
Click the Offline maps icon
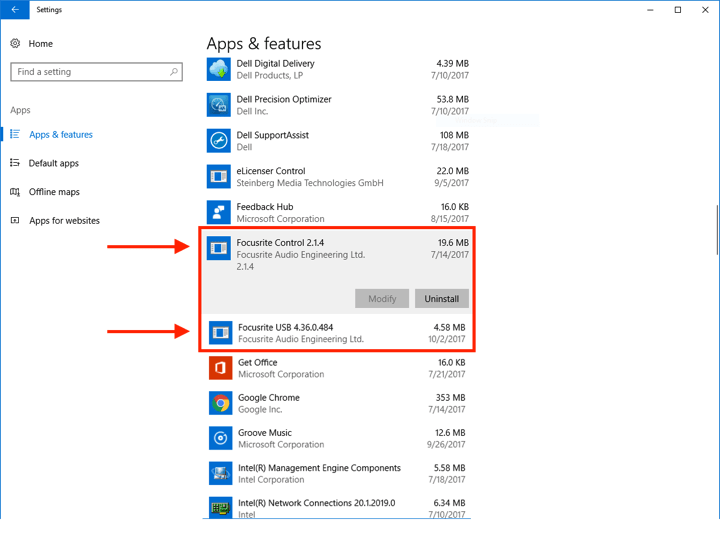tap(15, 192)
